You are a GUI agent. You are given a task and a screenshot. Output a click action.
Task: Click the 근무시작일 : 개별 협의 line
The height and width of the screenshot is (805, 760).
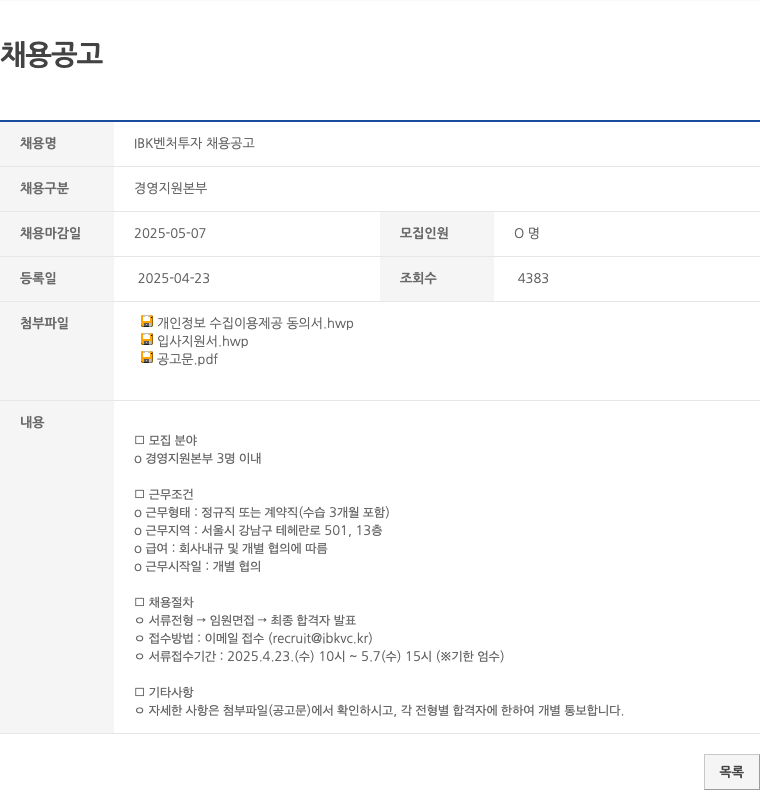click(198, 566)
